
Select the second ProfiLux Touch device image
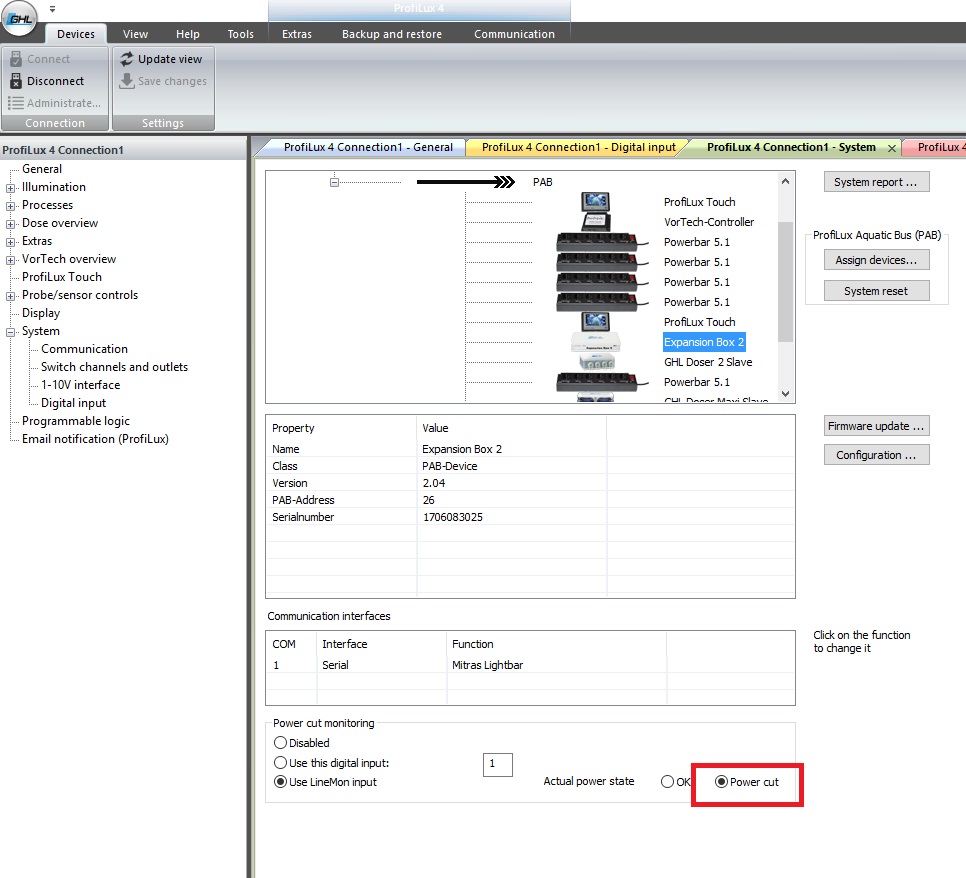coord(595,322)
